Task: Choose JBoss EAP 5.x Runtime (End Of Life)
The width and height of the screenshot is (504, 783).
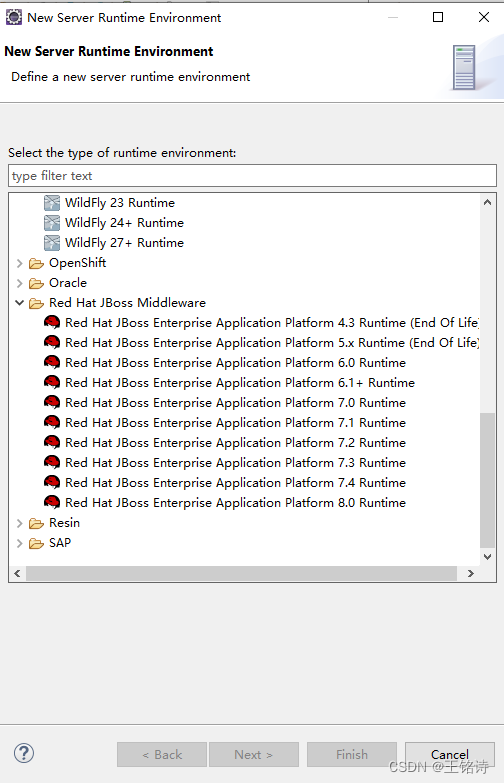Action: 272,343
